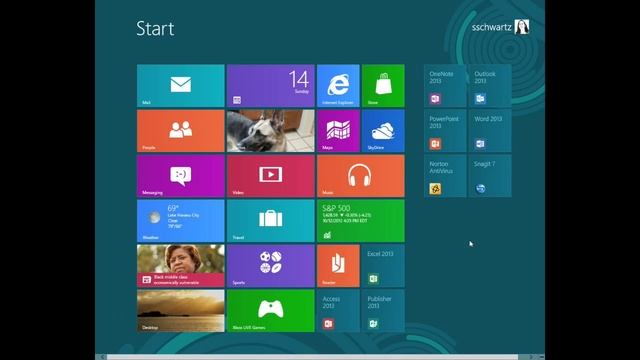
Task: Open the Calendar tile showing 14 Sunday
Action: tap(271, 86)
